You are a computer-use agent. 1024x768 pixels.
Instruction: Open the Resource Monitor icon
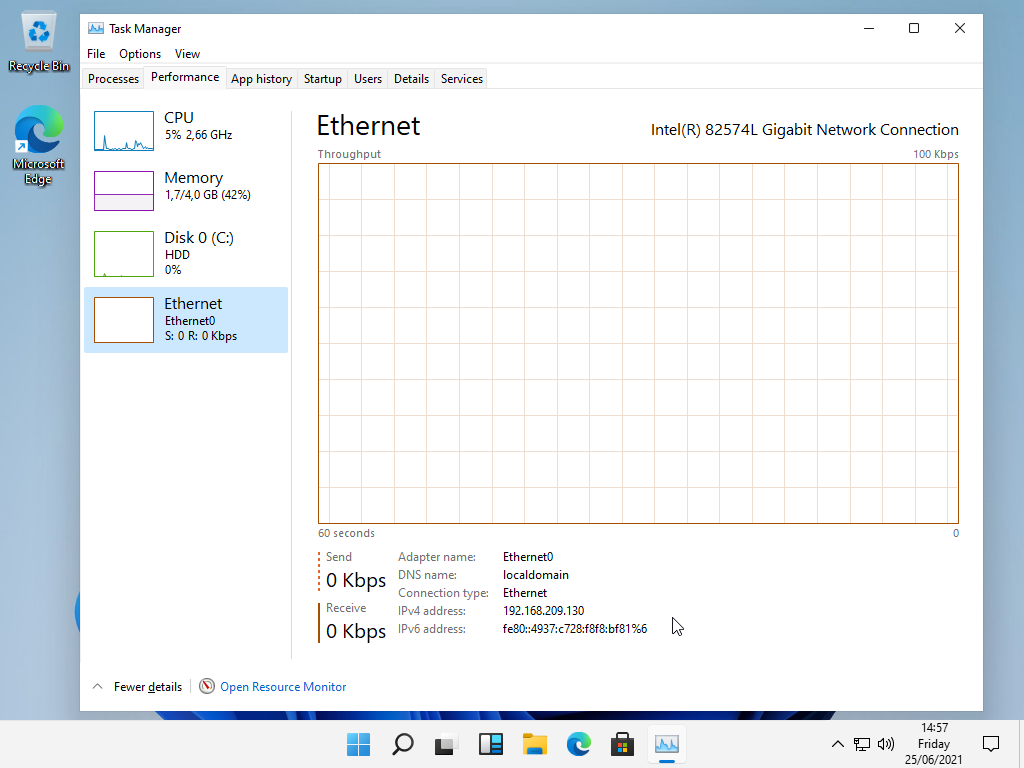(207, 686)
